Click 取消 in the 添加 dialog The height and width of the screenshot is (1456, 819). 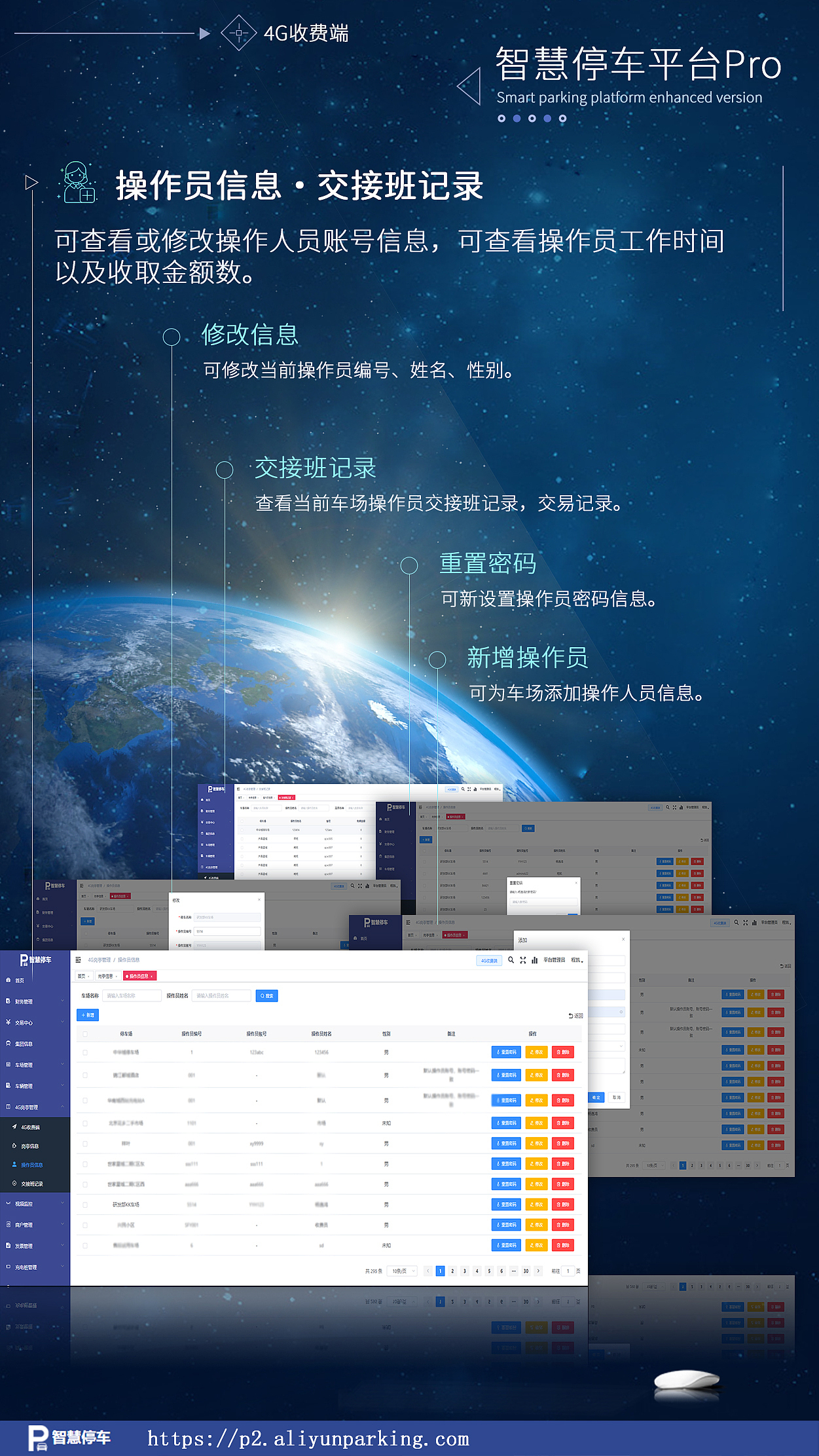(x=616, y=1097)
